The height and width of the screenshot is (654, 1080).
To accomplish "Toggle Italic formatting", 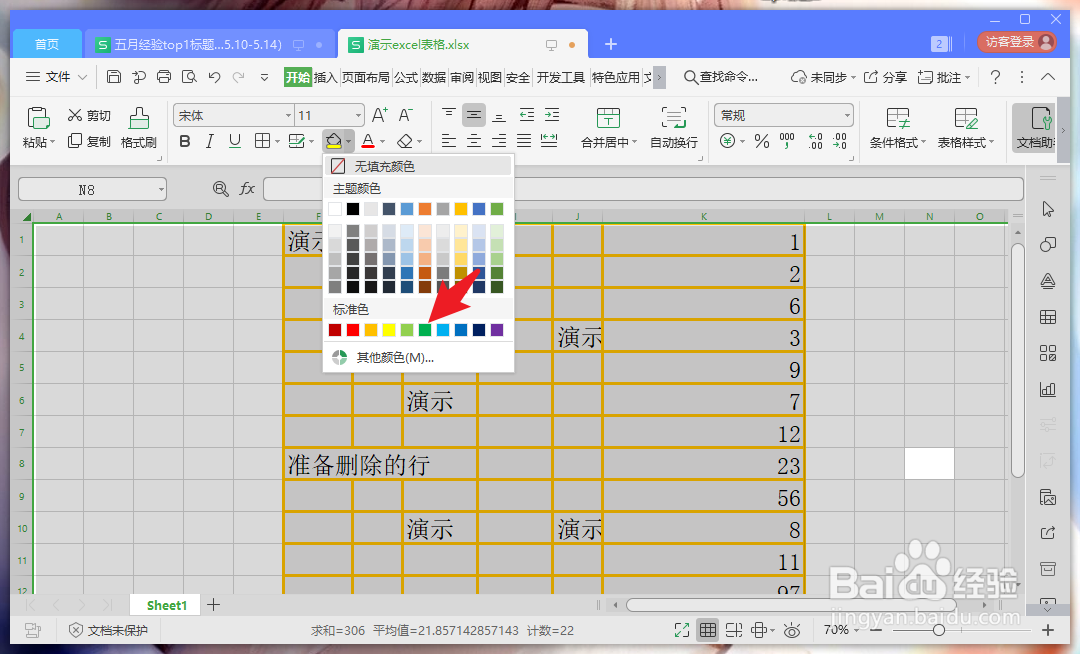I will click(x=209, y=141).
